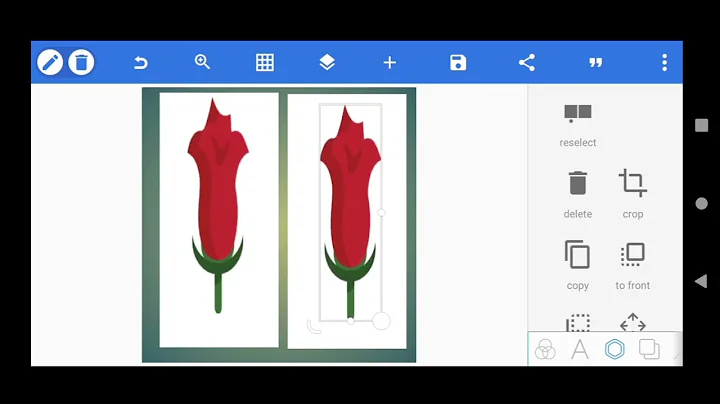The width and height of the screenshot is (720, 404).
Task: Select the pencil edit mode button
Action: pyautogui.click(x=50, y=62)
